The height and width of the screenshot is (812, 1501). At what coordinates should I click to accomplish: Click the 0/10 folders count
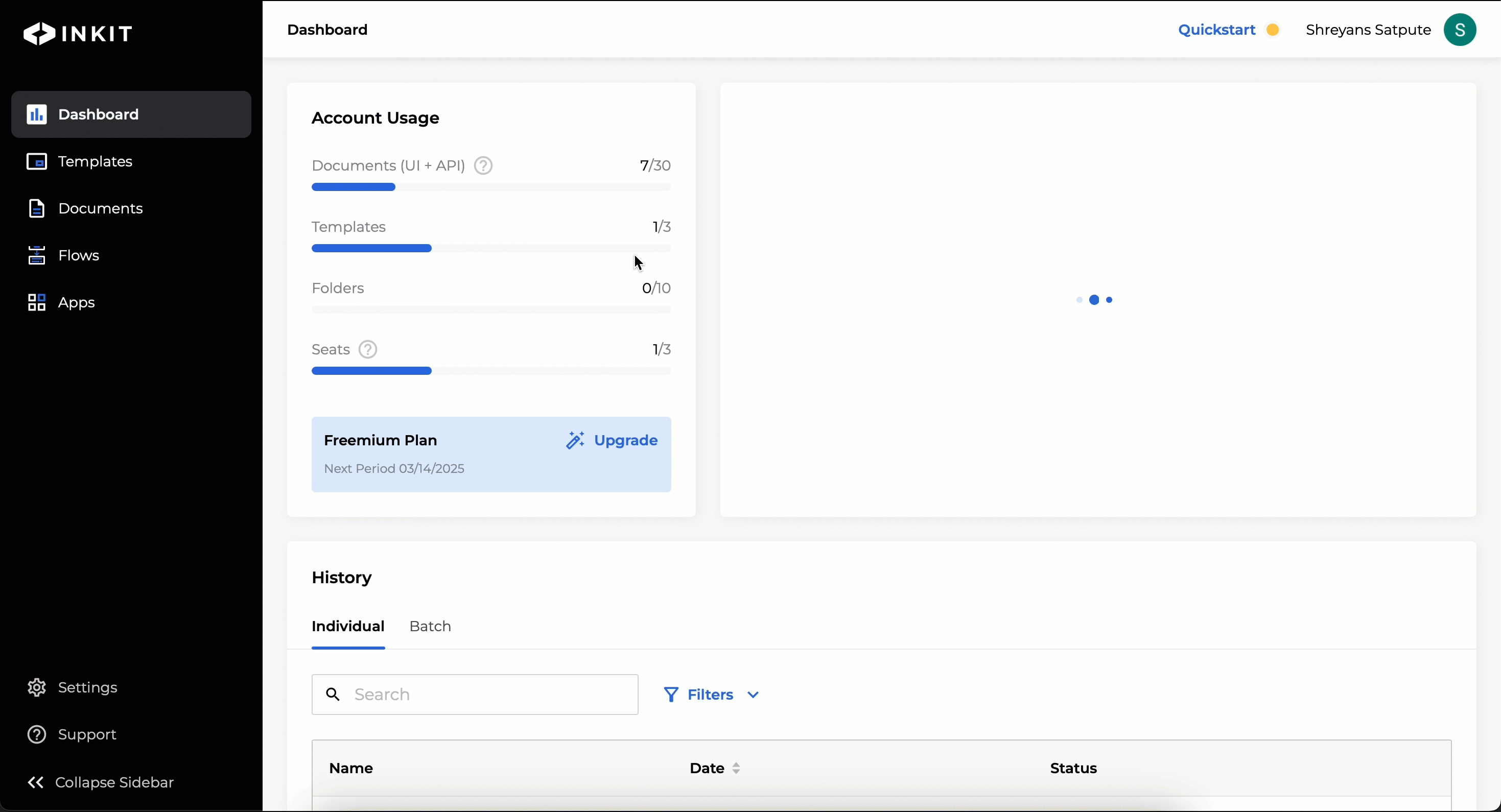coord(656,289)
